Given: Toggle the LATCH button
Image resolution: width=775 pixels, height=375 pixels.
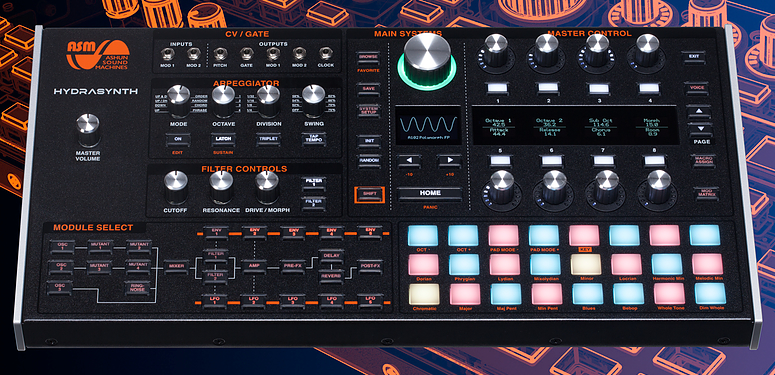Looking at the screenshot, I should point(223,140).
